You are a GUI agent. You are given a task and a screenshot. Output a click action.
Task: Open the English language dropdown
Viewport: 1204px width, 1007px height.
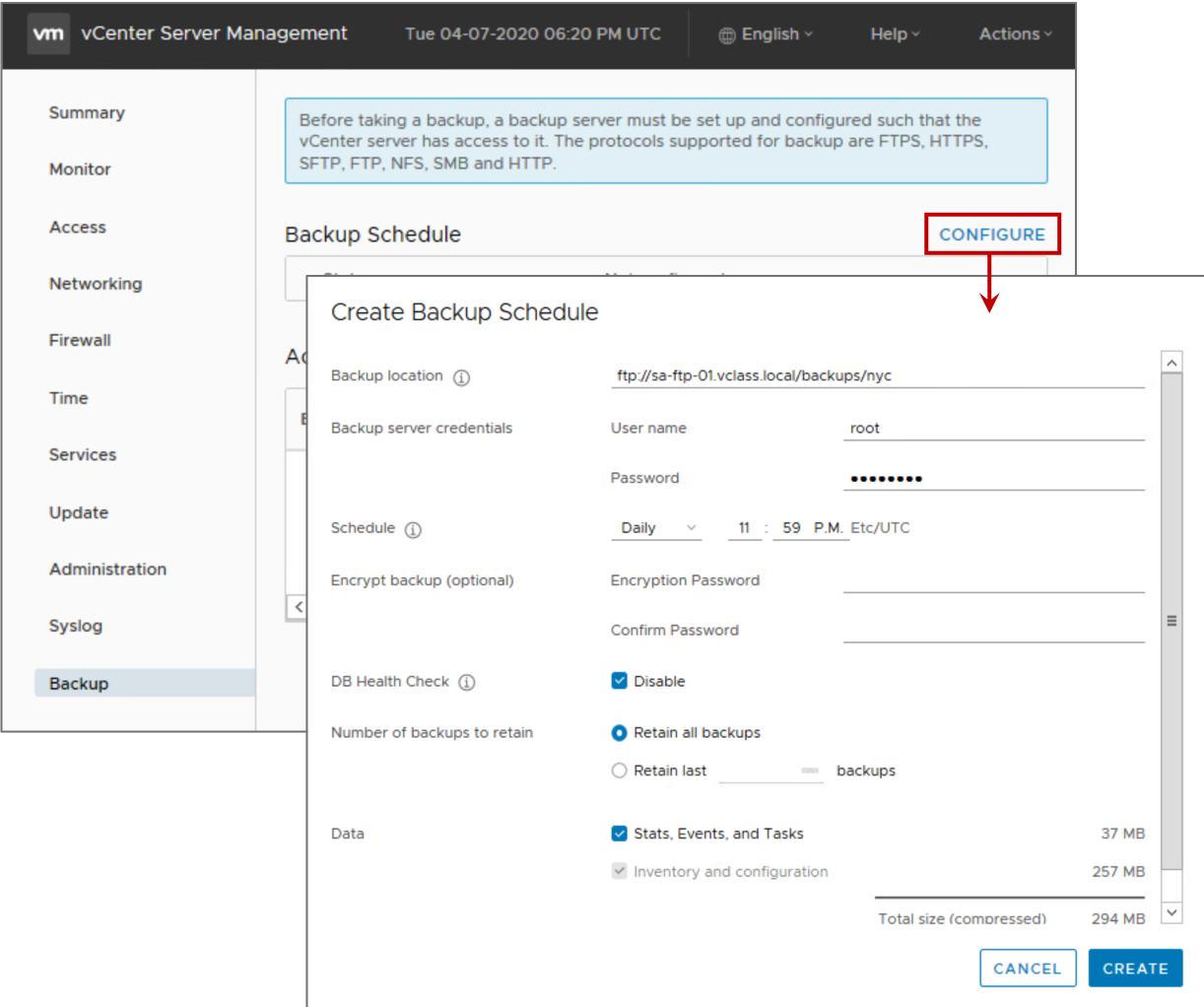[x=766, y=34]
